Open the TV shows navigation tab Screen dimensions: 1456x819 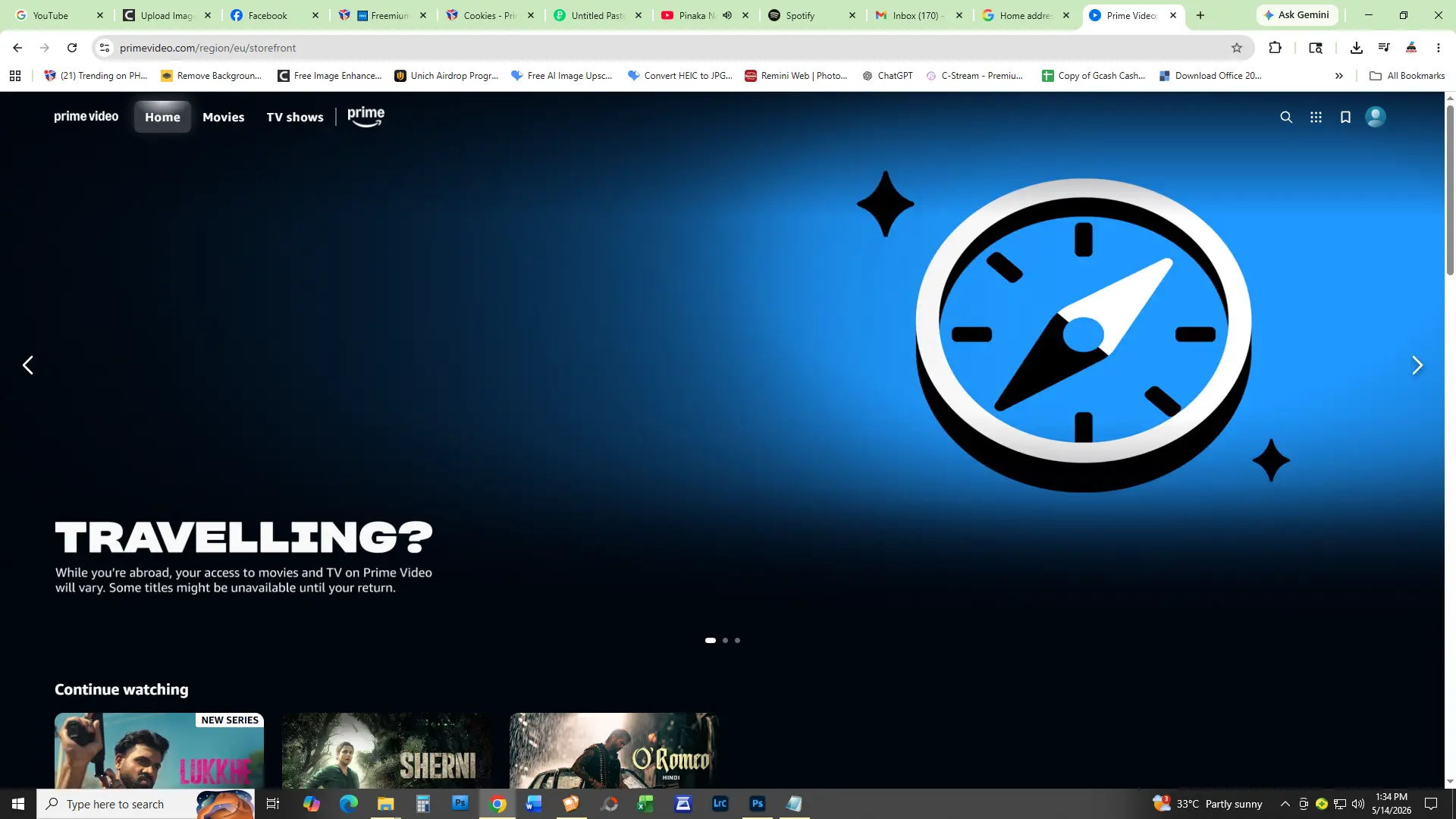[295, 117]
